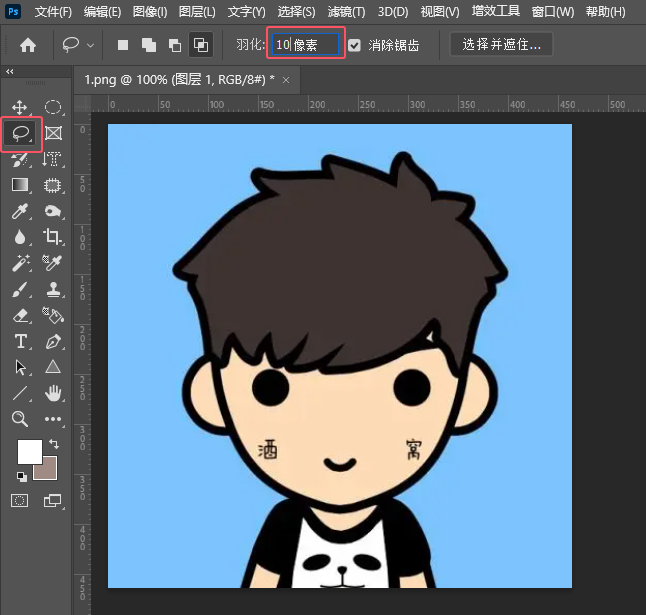Screen dimensions: 646x615
Task: Select the Eyedropper tool
Action: tap(20, 211)
